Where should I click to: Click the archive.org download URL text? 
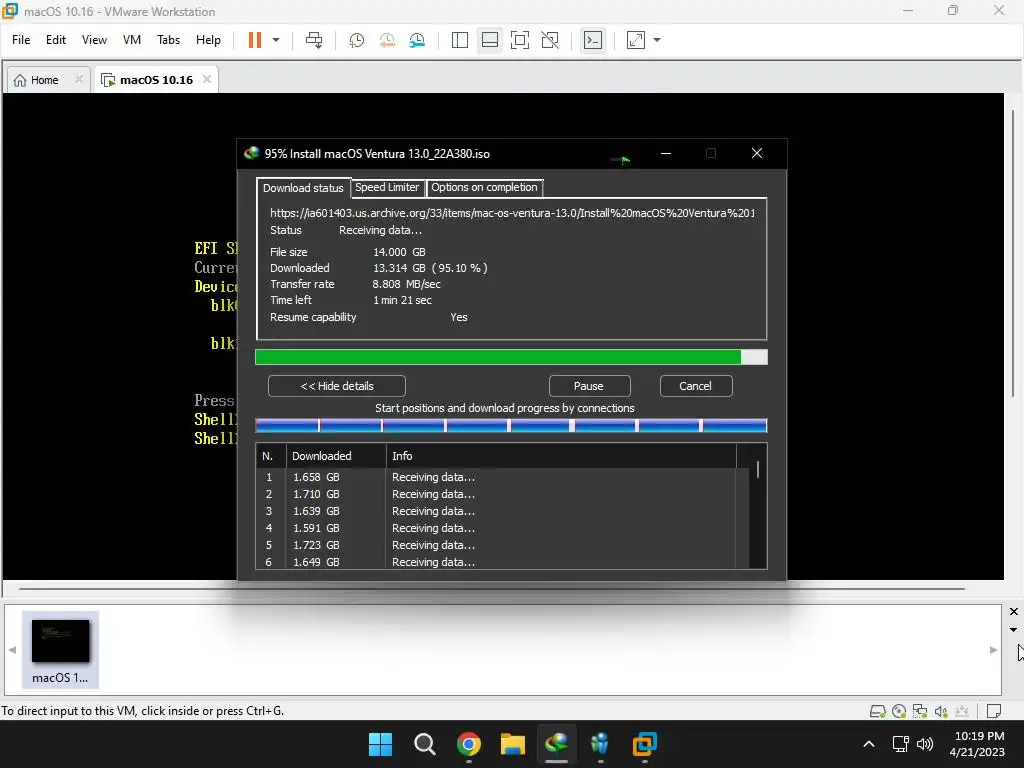tap(513, 213)
